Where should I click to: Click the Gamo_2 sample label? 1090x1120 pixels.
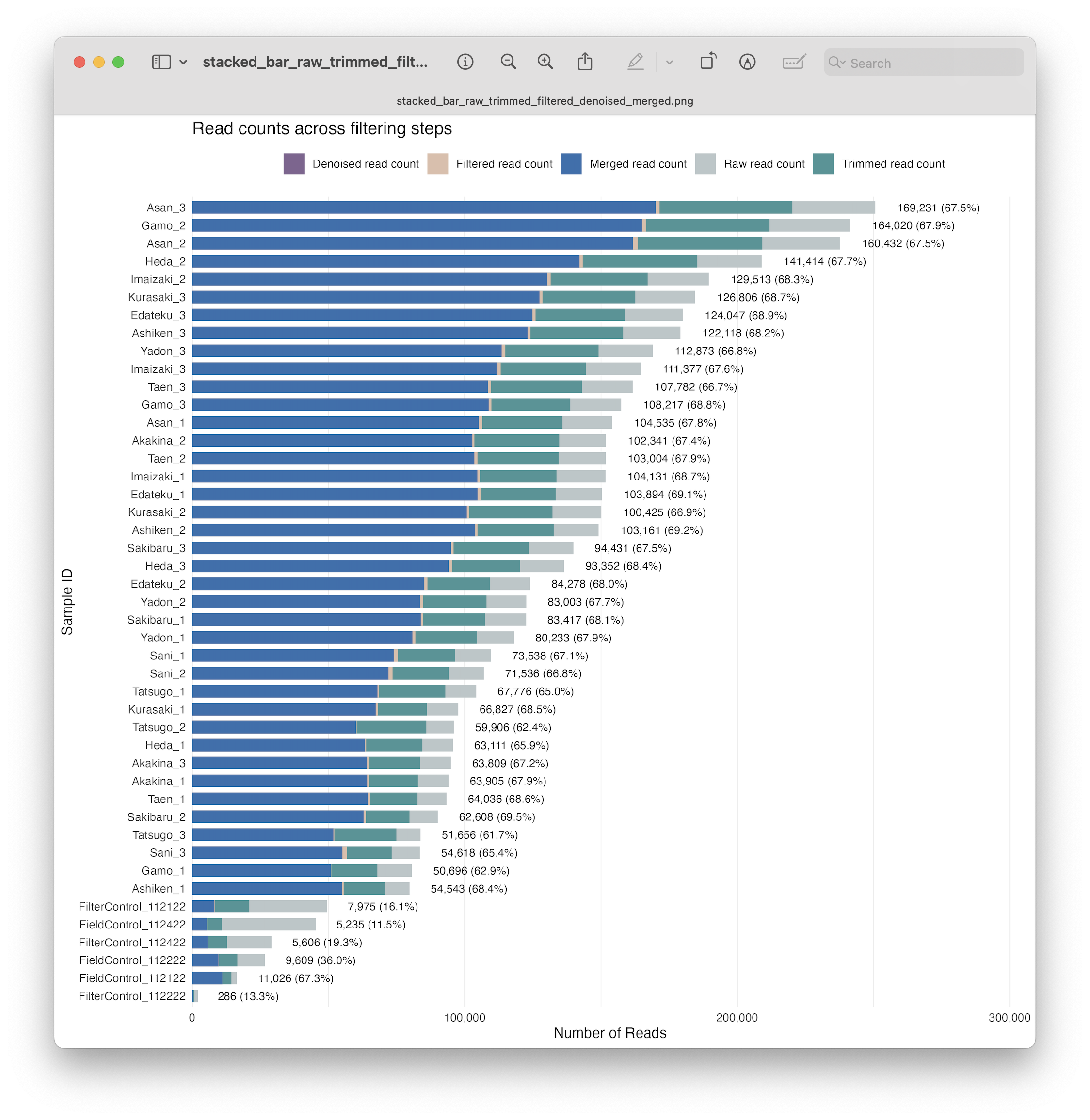click(163, 225)
